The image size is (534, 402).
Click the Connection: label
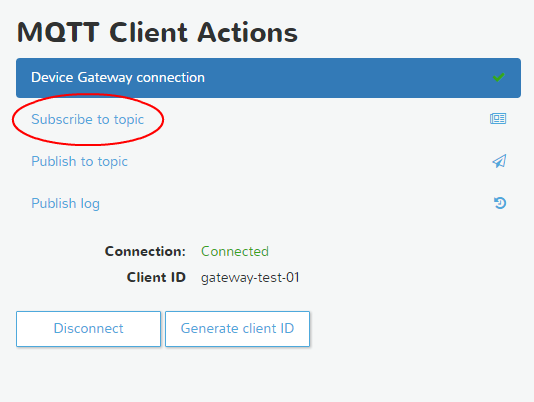145,251
